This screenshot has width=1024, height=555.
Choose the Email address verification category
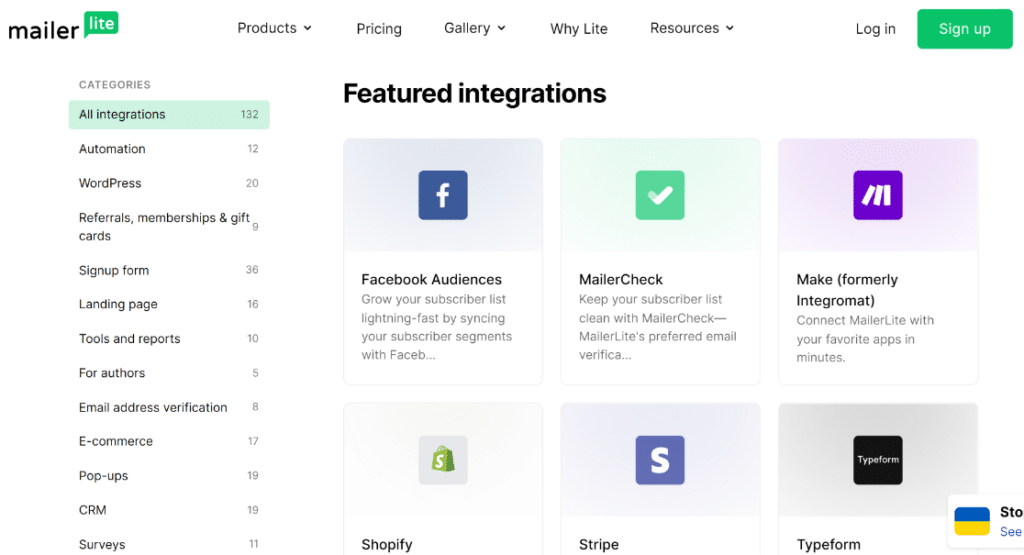click(x=153, y=407)
